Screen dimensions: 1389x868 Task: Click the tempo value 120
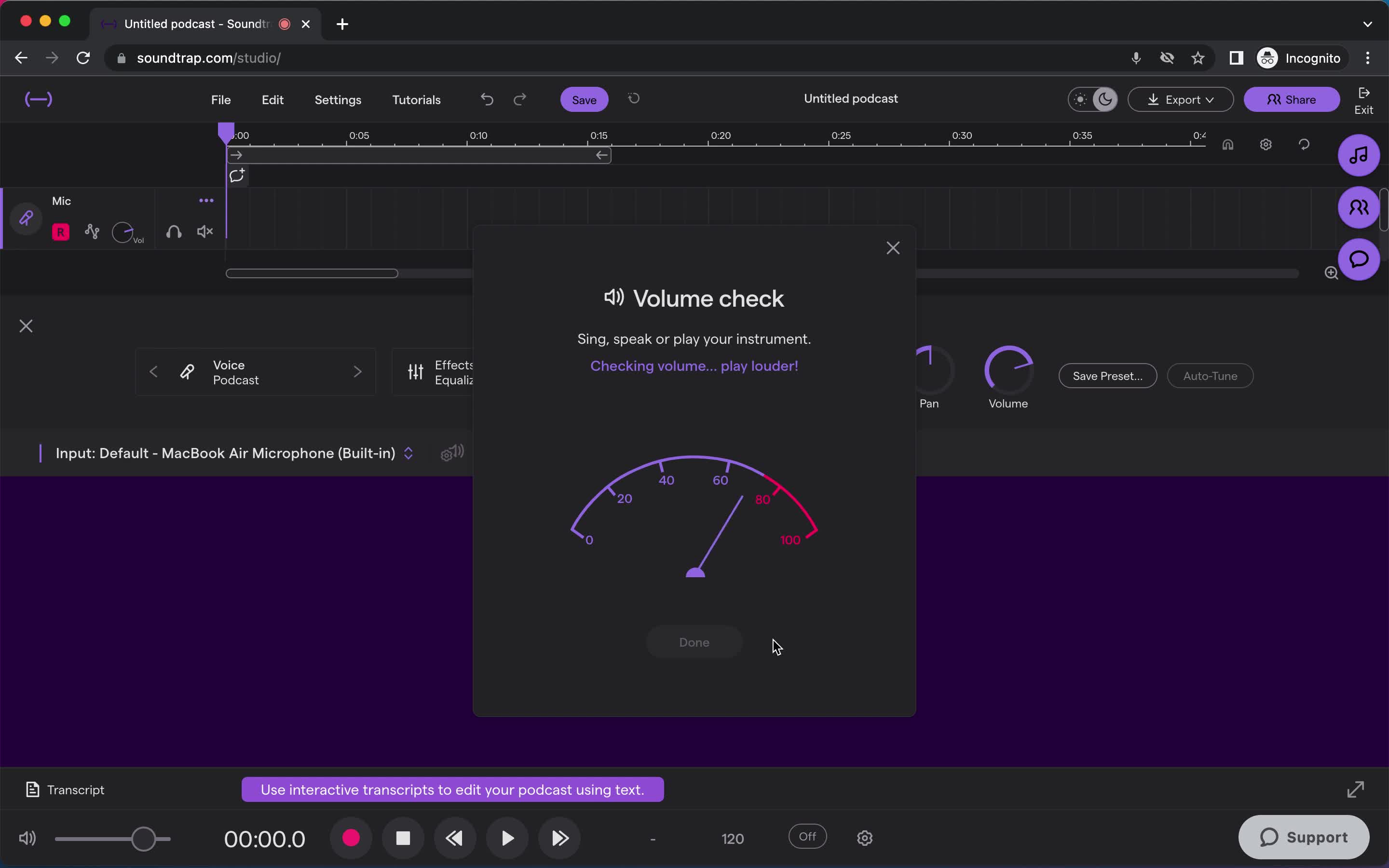pyautogui.click(x=733, y=839)
